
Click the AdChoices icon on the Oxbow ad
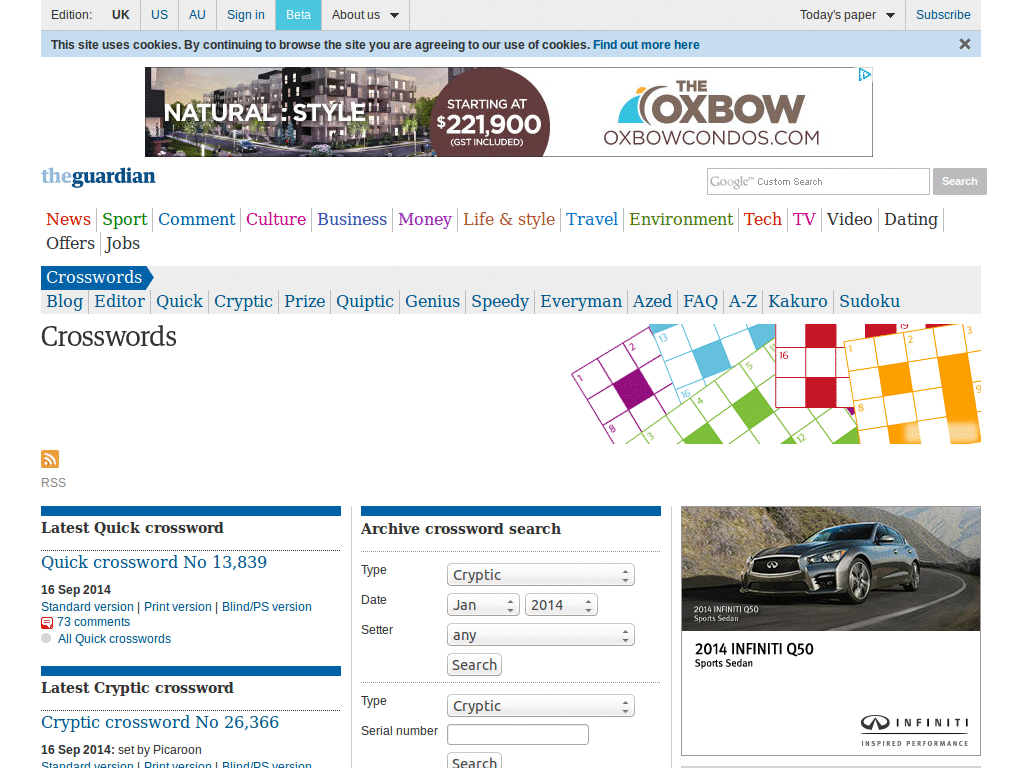[865, 75]
